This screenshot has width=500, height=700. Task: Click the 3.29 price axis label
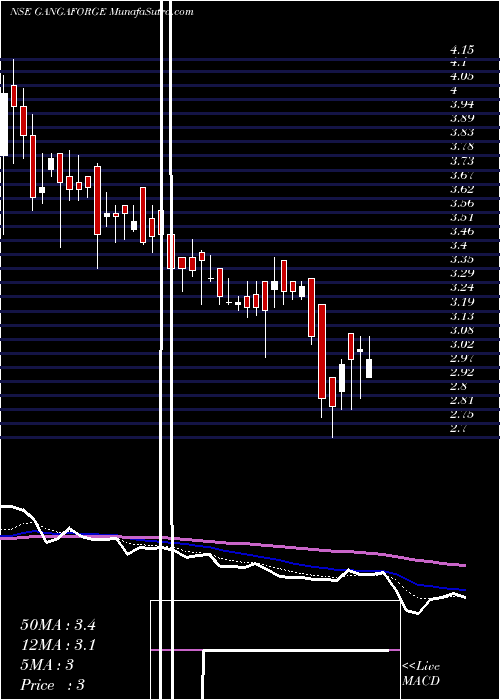(462, 273)
